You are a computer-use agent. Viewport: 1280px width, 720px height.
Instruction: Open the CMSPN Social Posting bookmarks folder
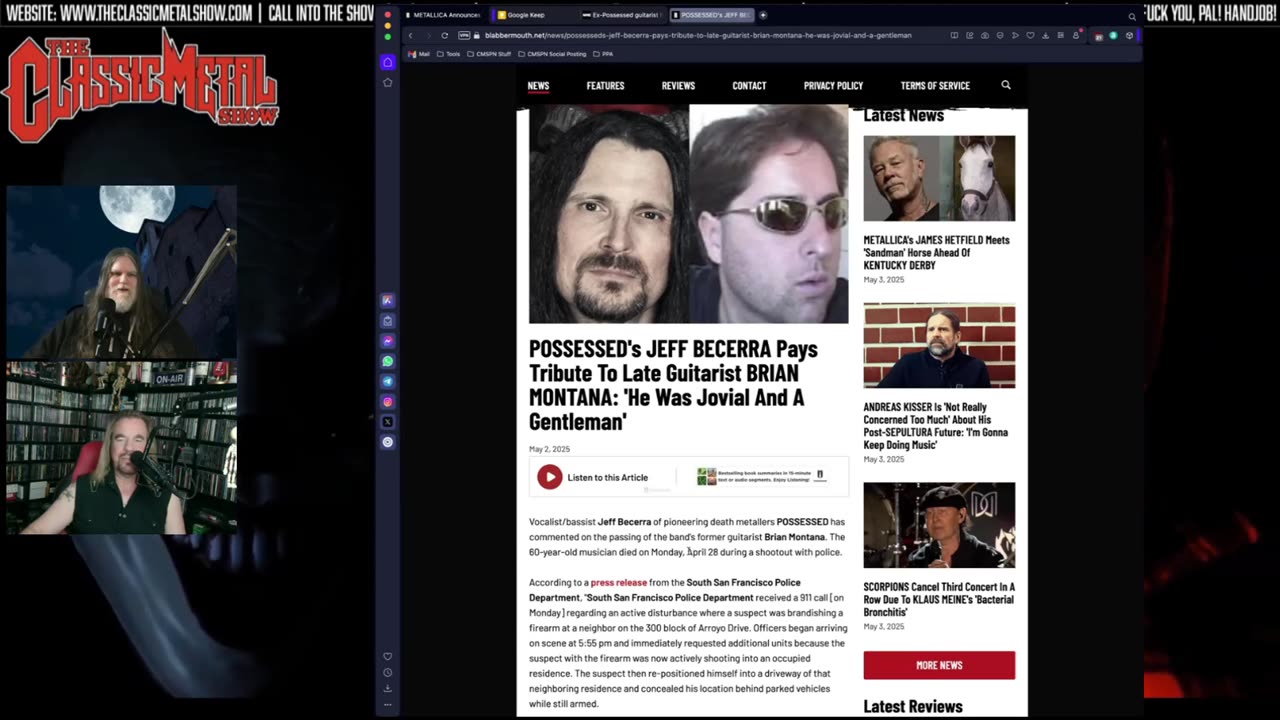coord(552,54)
